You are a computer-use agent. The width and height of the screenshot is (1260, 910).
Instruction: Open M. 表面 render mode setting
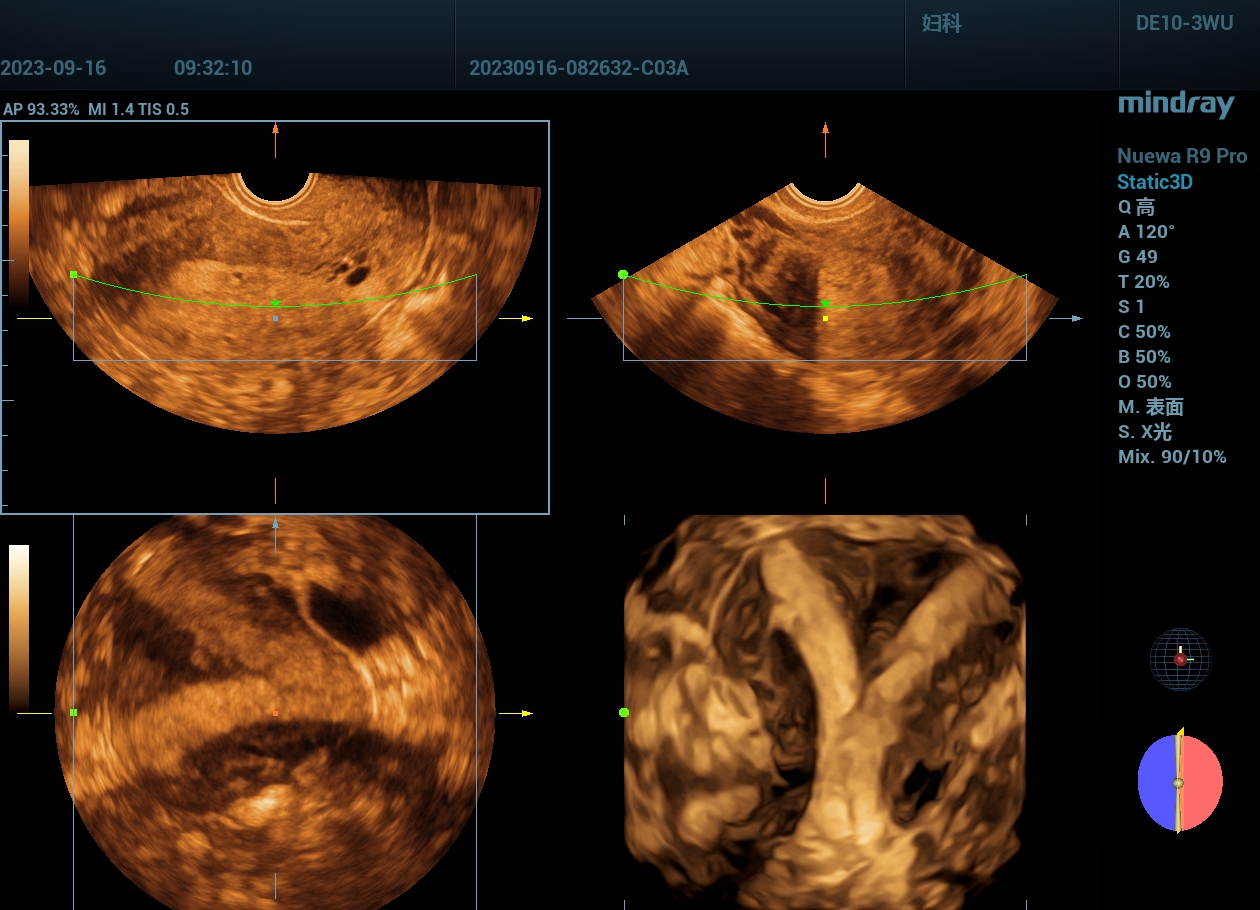click(x=1150, y=407)
